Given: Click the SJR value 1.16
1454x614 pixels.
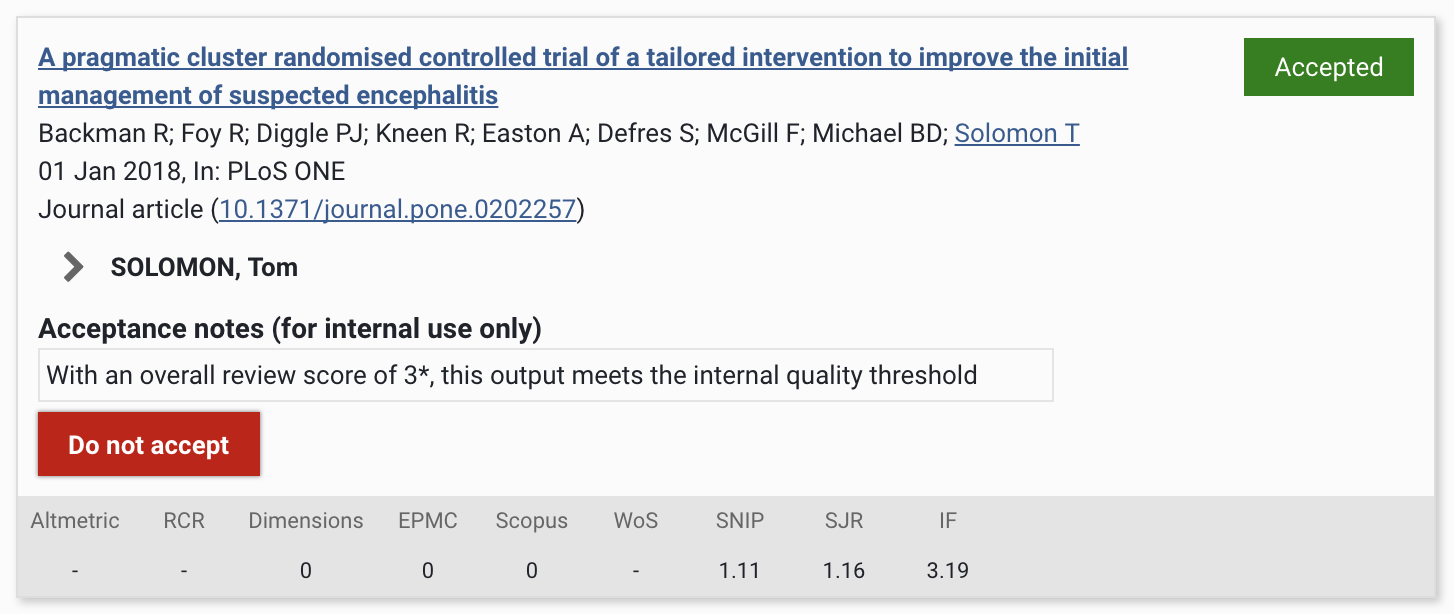Looking at the screenshot, I should pos(844,571).
